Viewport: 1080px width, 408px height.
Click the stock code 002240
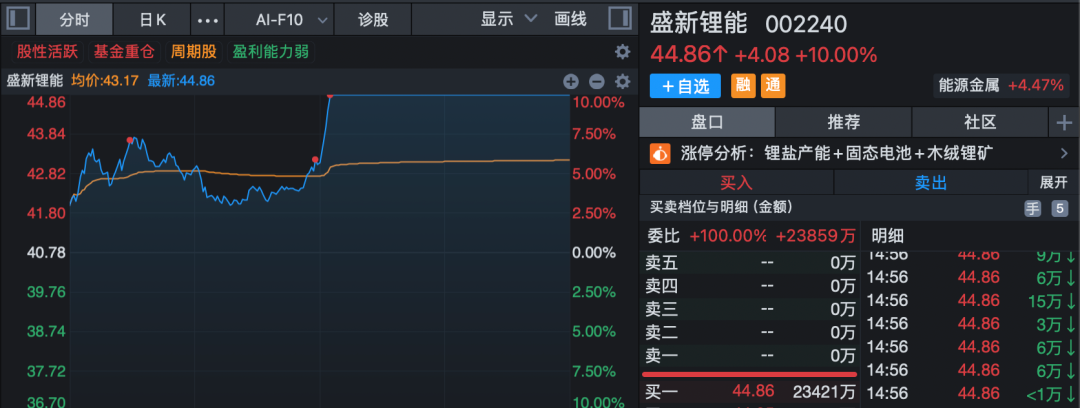click(807, 23)
